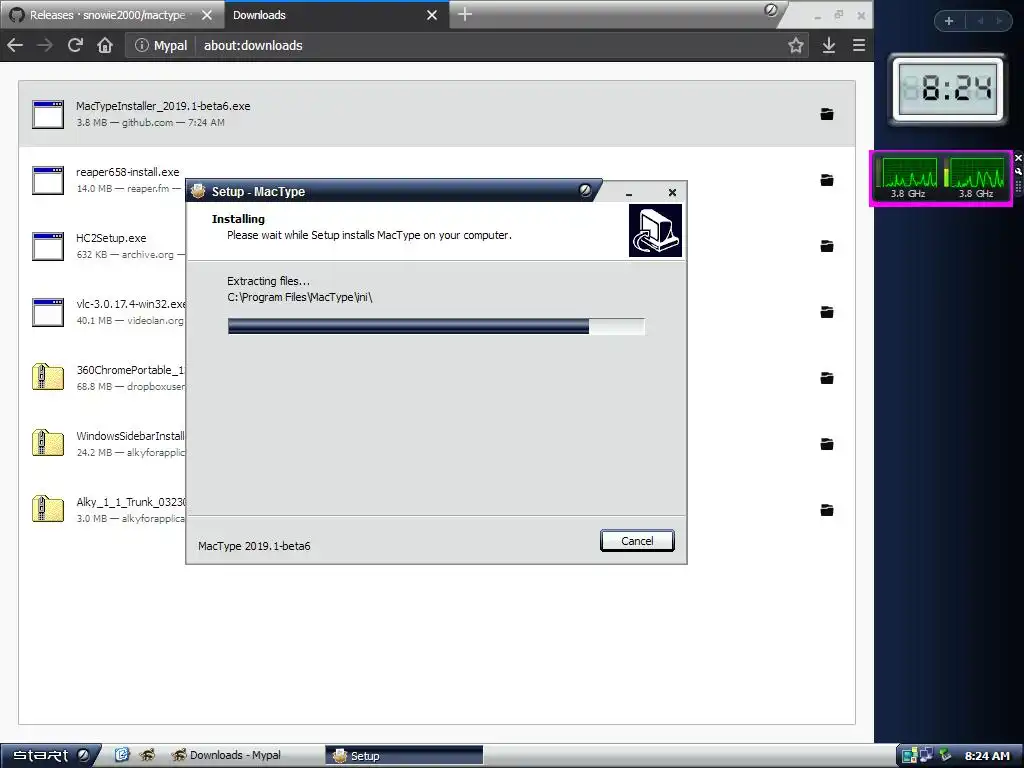Image resolution: width=1024 pixels, height=768 pixels.
Task: Click the WindowsSidebarInstall zip folder icon
Action: click(x=48, y=443)
